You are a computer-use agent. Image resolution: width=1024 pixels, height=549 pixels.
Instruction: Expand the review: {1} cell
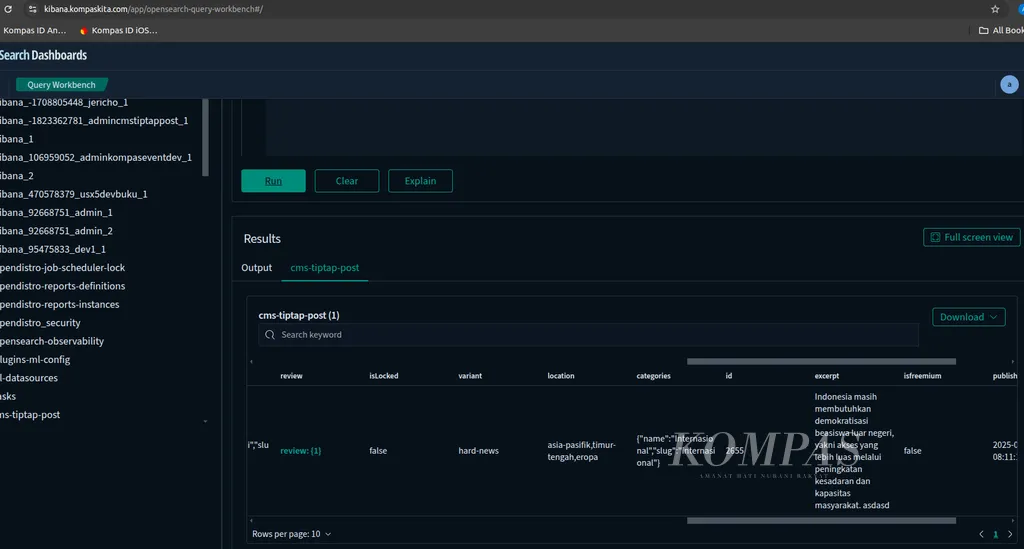tap(300, 450)
